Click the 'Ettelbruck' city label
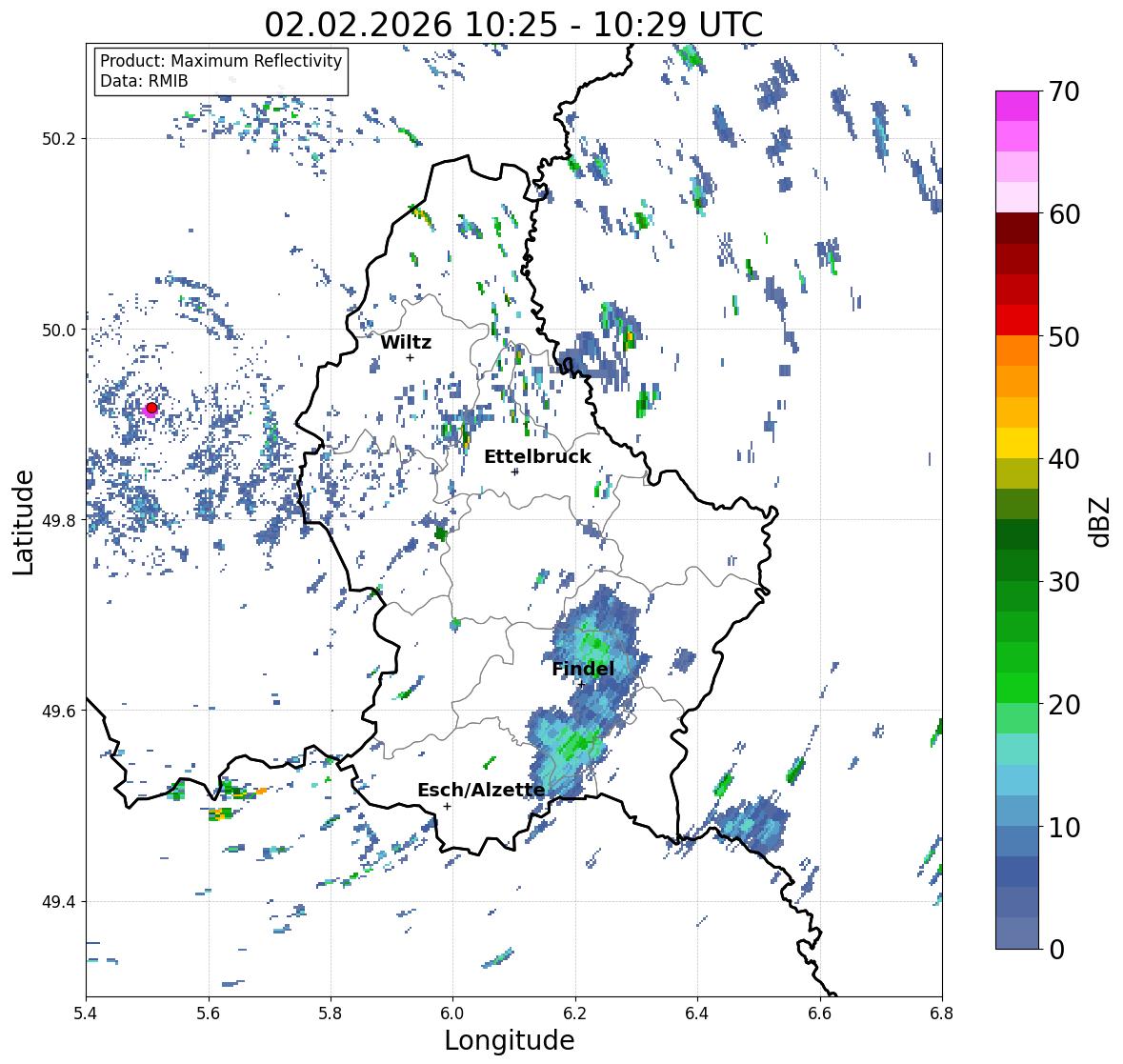 [x=537, y=457]
